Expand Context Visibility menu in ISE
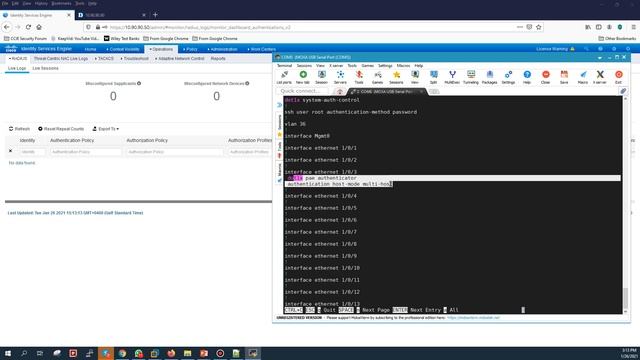The width and height of the screenshot is (640, 360). pos(123,49)
